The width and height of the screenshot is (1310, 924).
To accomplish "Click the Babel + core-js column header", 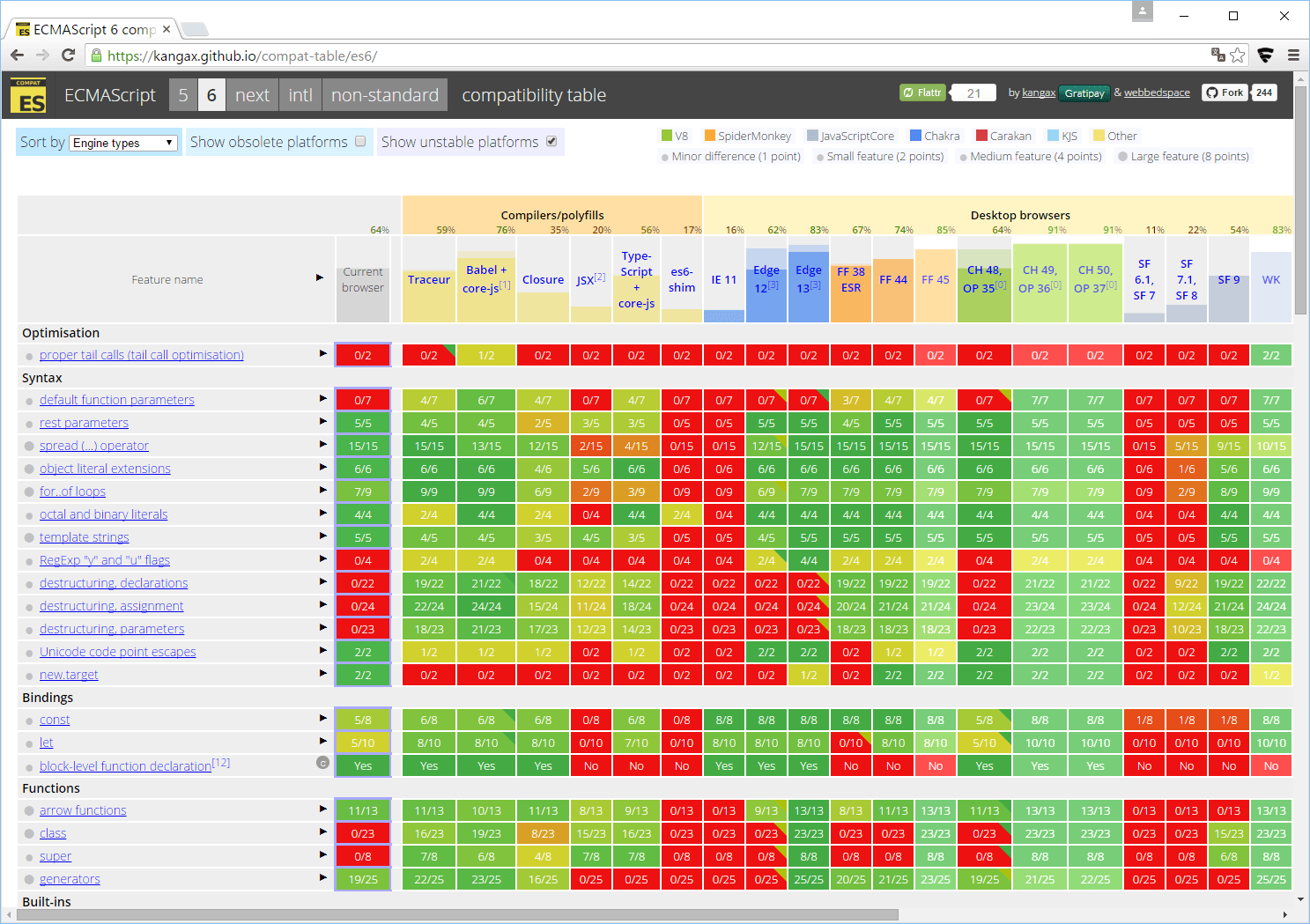I will click(x=486, y=278).
